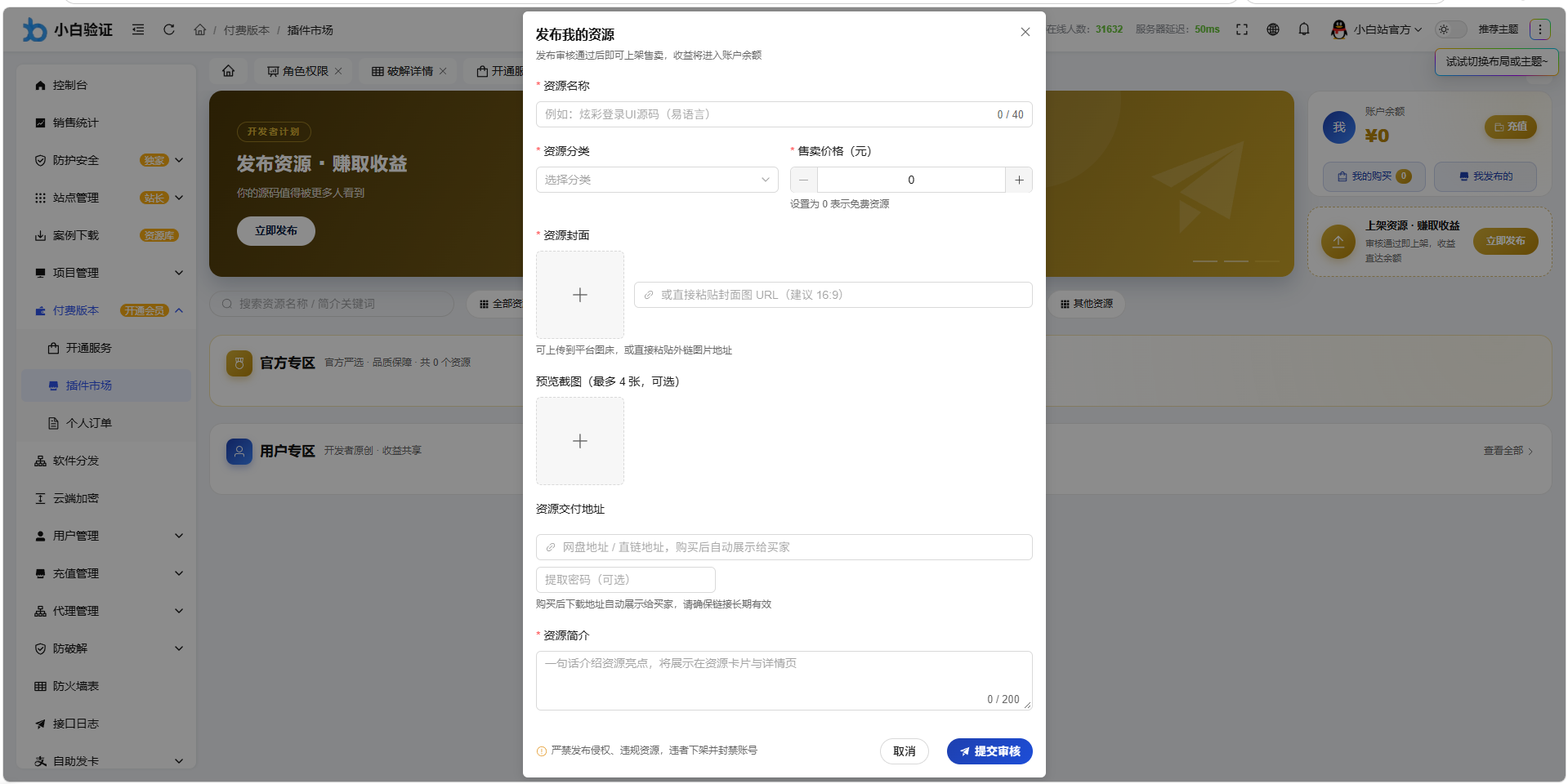Click the 封面图 URL input field
Viewport: 1568px width, 784px height.
point(833,295)
